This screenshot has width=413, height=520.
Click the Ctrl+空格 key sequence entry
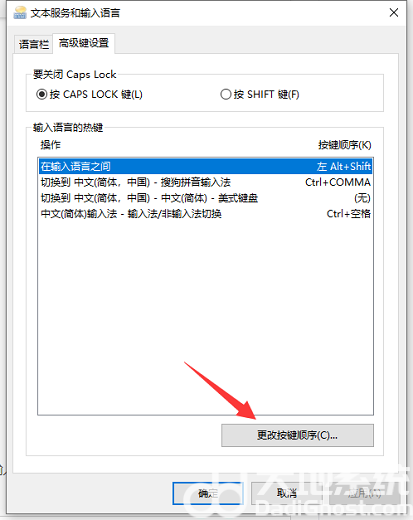tap(348, 214)
